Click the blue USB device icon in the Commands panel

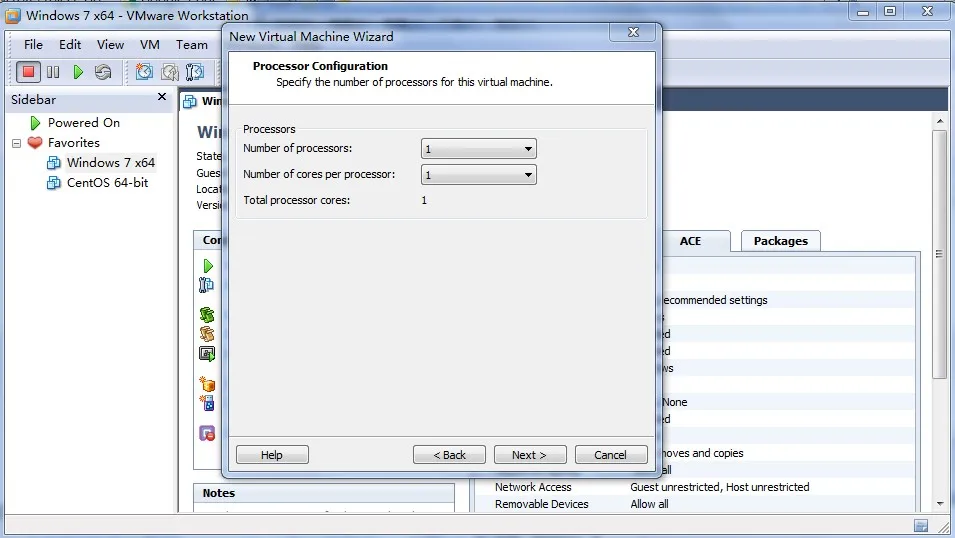207,402
